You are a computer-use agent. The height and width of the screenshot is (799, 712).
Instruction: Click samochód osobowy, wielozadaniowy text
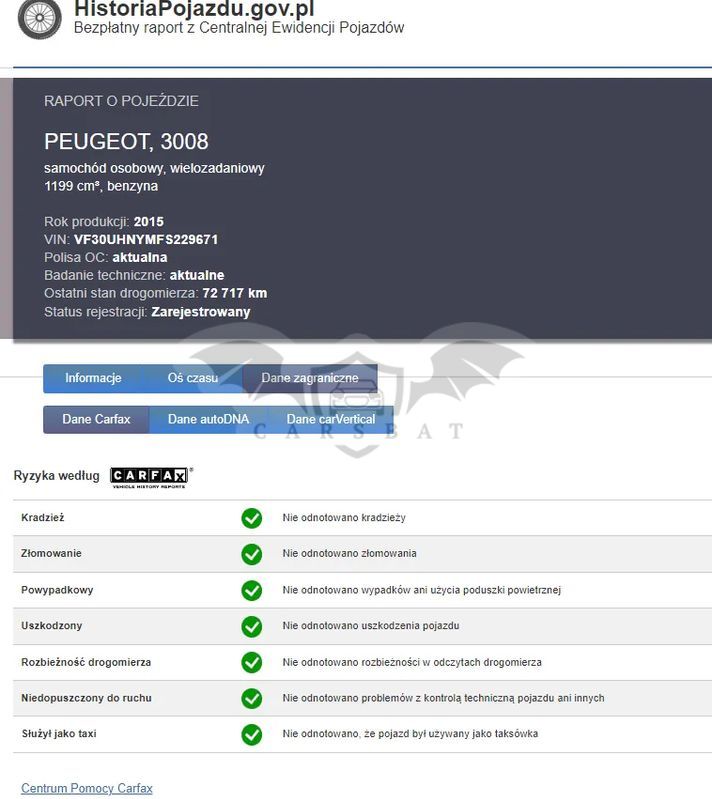154,168
